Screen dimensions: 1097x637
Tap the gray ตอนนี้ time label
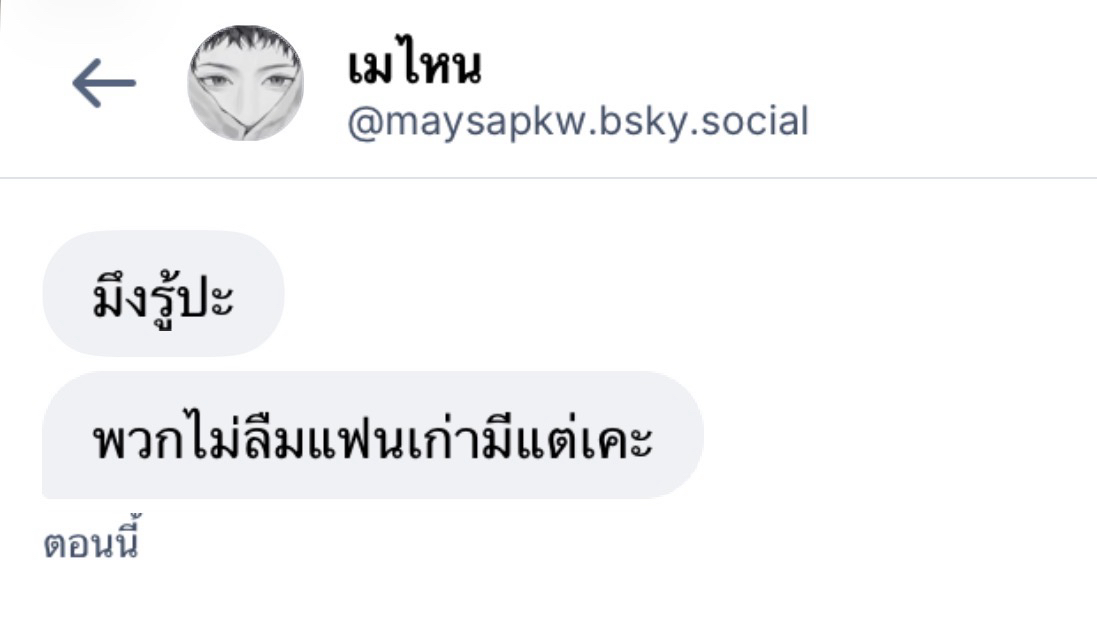[92, 540]
